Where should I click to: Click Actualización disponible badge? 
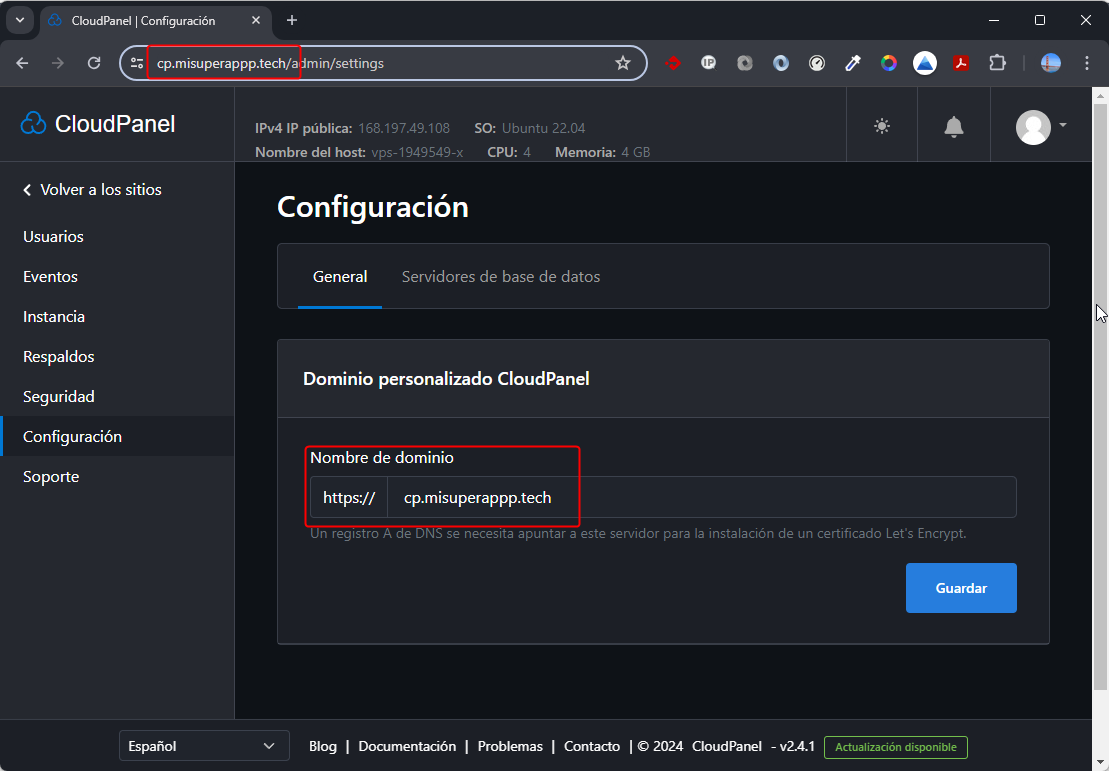895,747
